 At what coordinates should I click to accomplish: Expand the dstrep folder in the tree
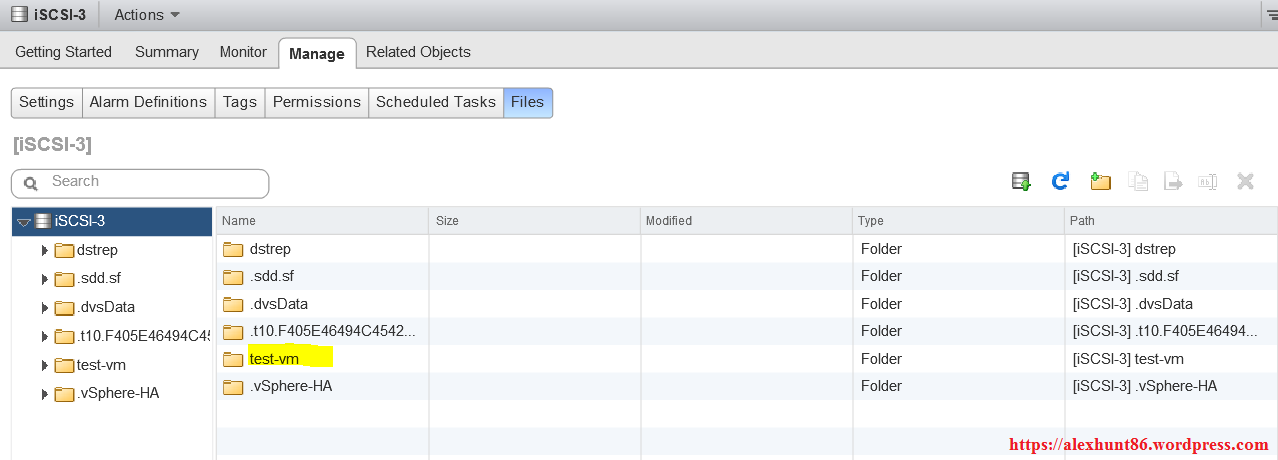(44, 250)
